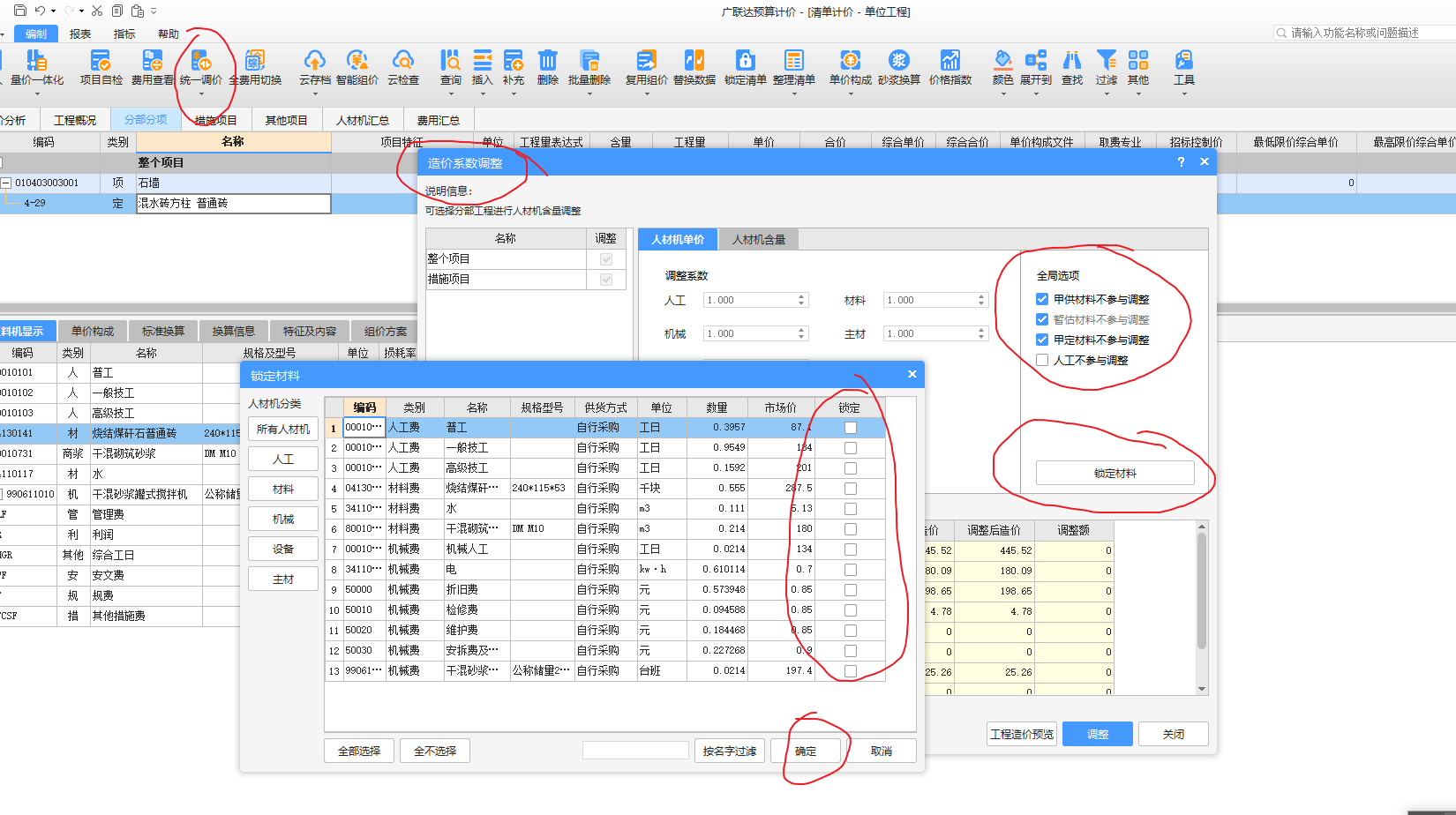This screenshot has height=815, width=1456.
Task: Check lock box for 烧结煤矸 row
Action: click(x=850, y=488)
